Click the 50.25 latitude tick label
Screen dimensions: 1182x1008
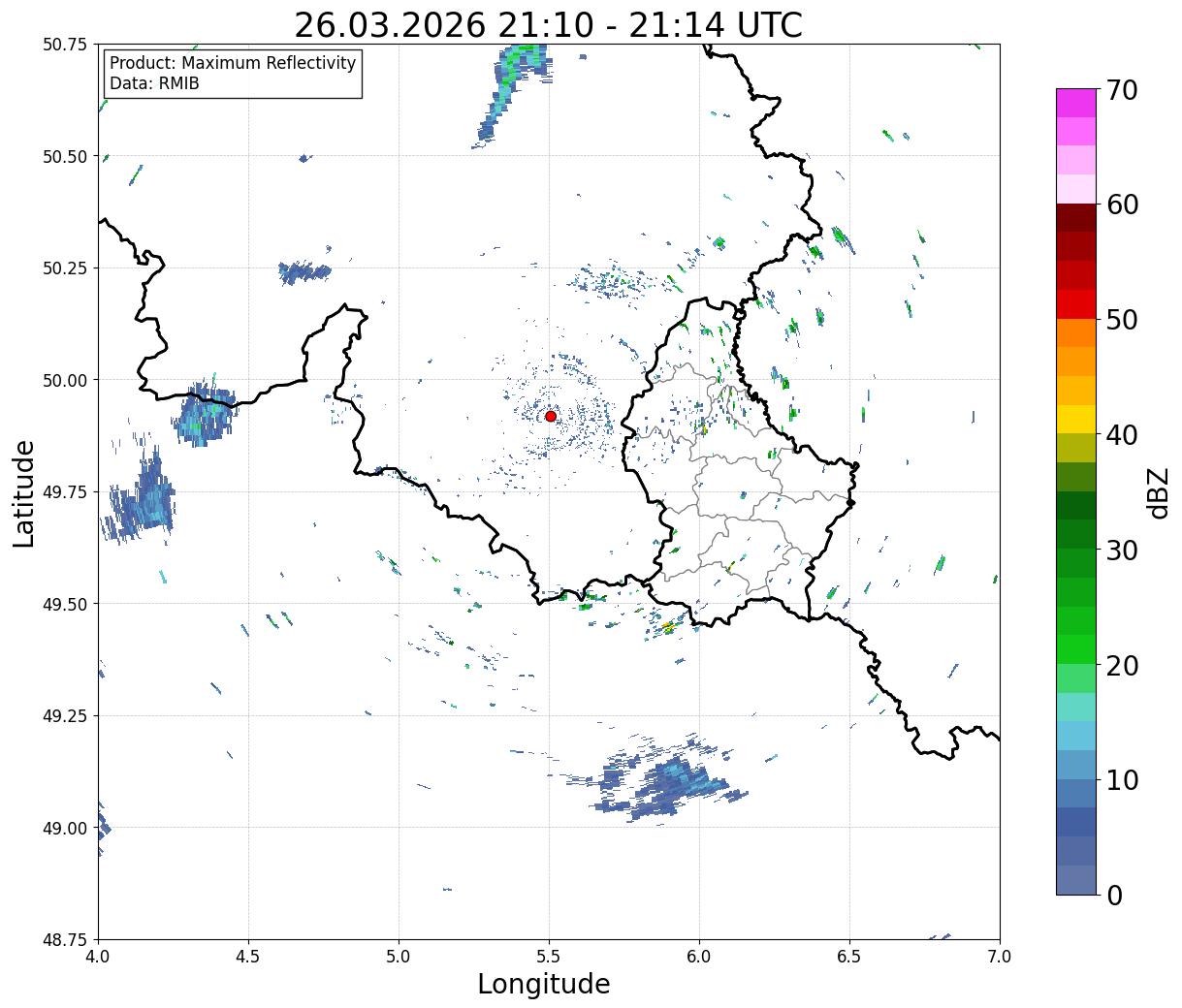coord(65,268)
